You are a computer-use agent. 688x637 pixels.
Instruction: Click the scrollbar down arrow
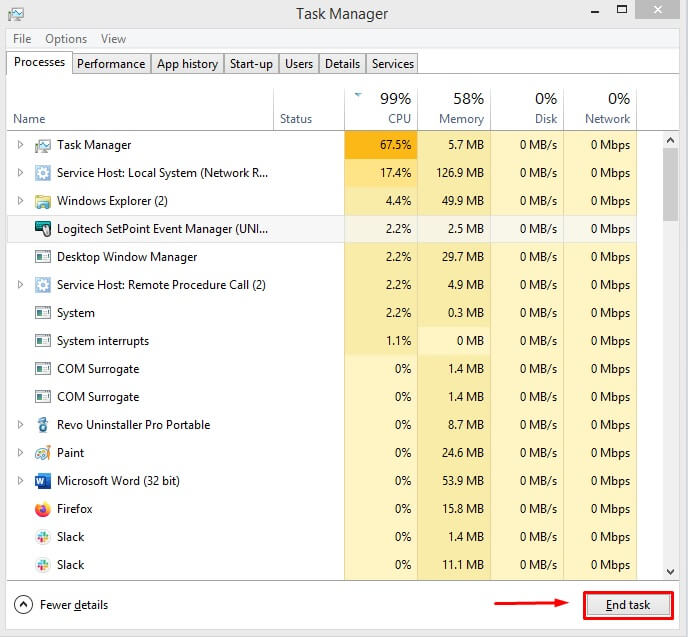pos(670,572)
